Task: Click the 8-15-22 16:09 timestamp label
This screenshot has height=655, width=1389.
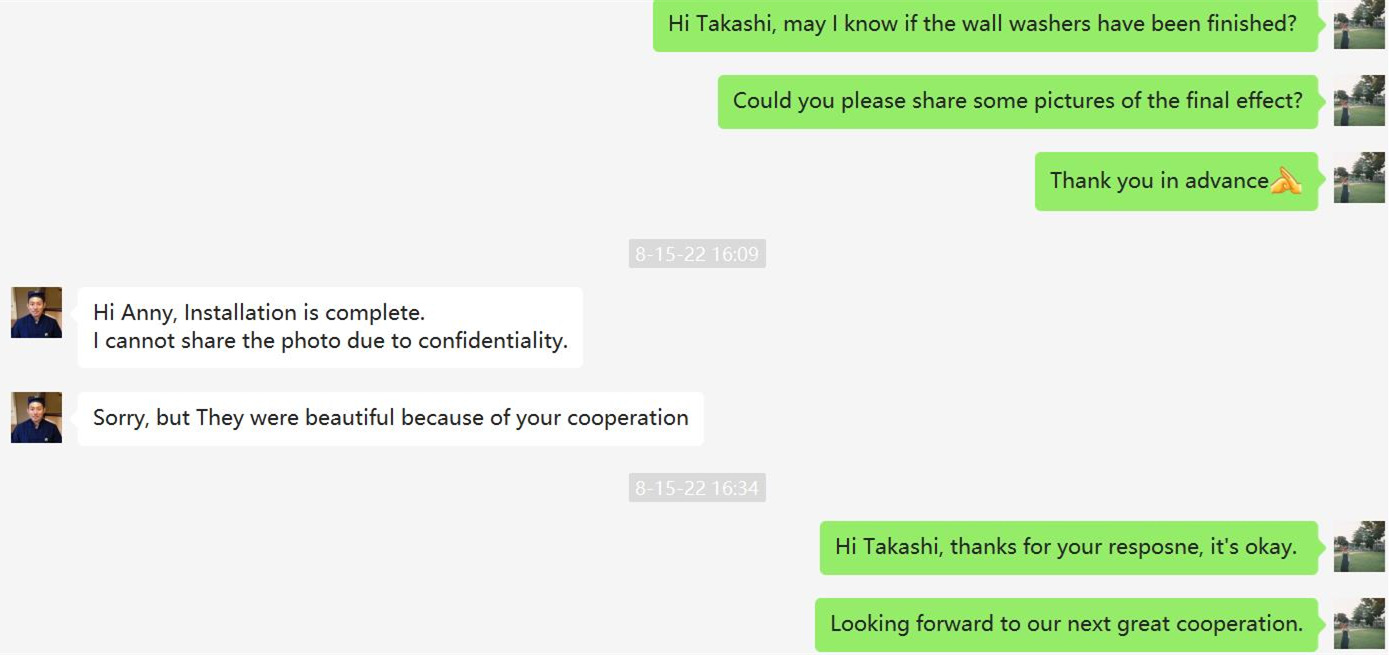Action: click(x=697, y=253)
